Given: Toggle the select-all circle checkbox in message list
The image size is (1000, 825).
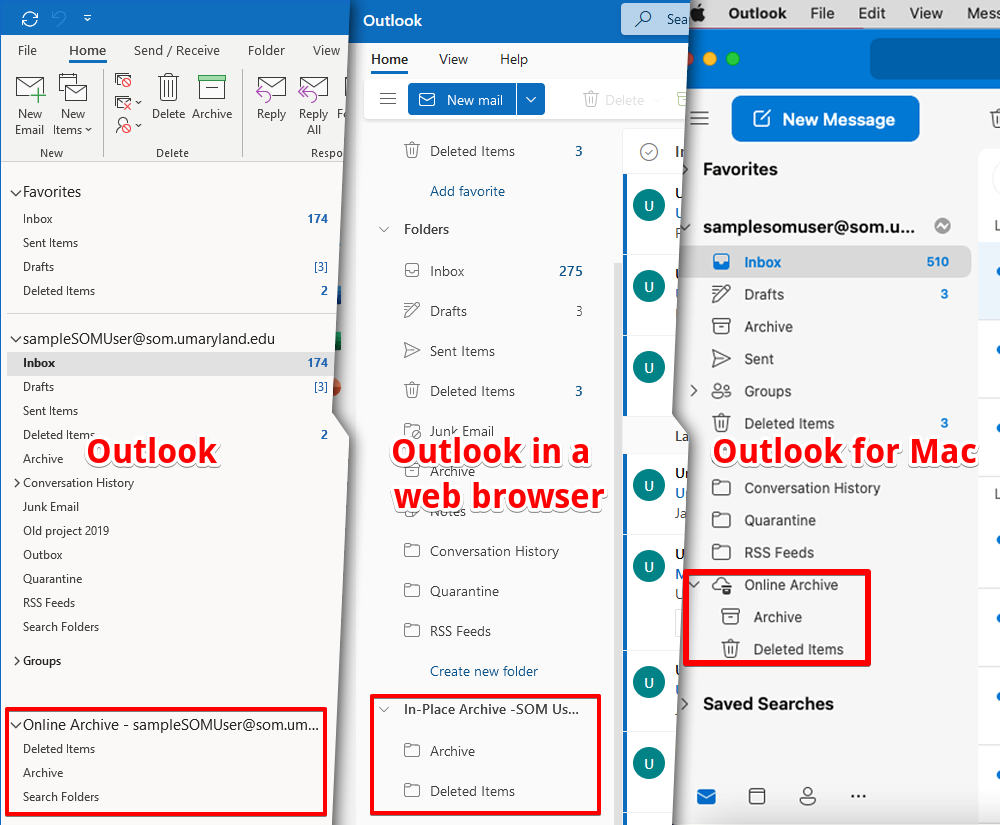Looking at the screenshot, I should pos(649,152).
